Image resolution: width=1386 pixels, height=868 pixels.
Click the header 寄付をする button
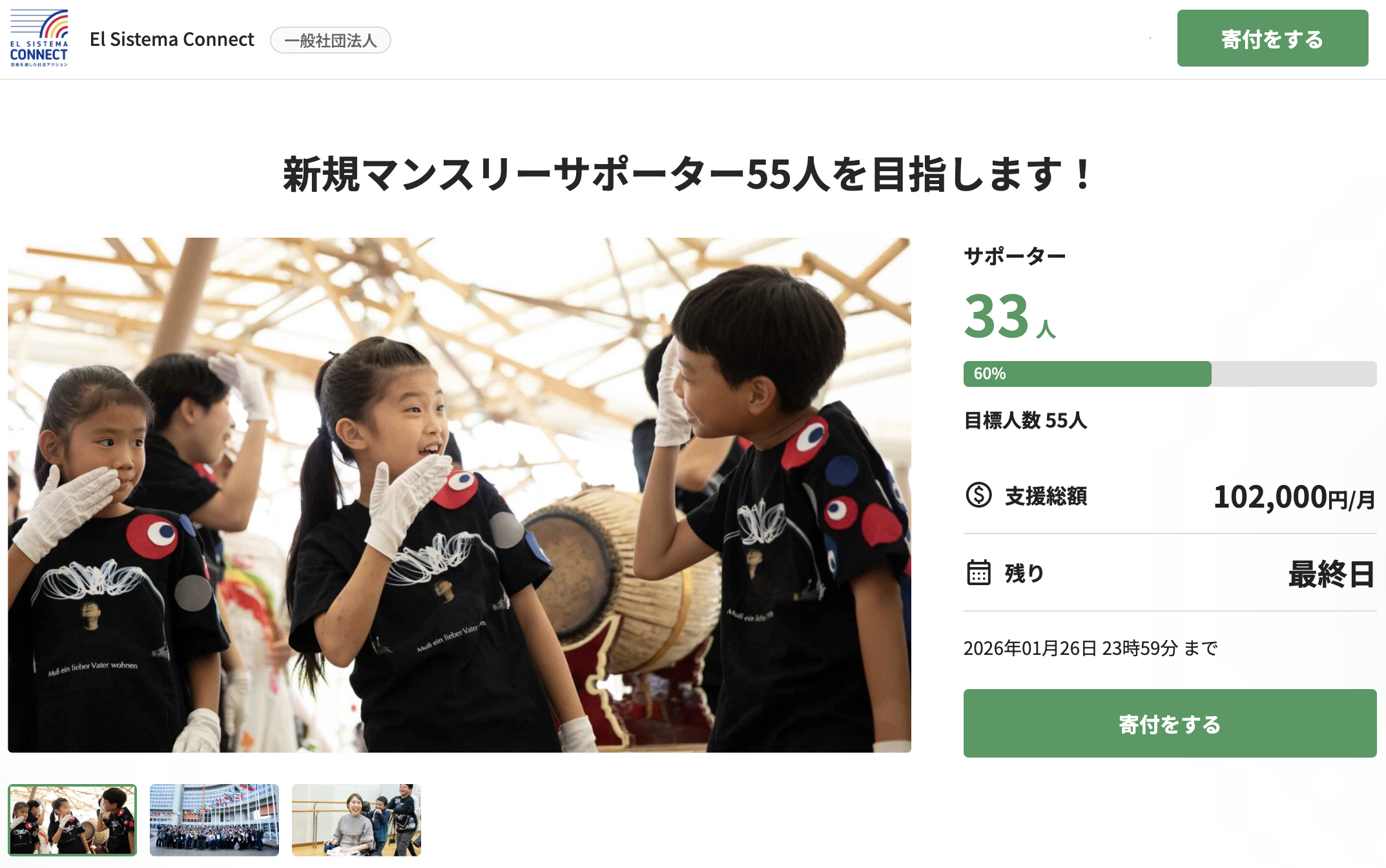click(x=1272, y=38)
